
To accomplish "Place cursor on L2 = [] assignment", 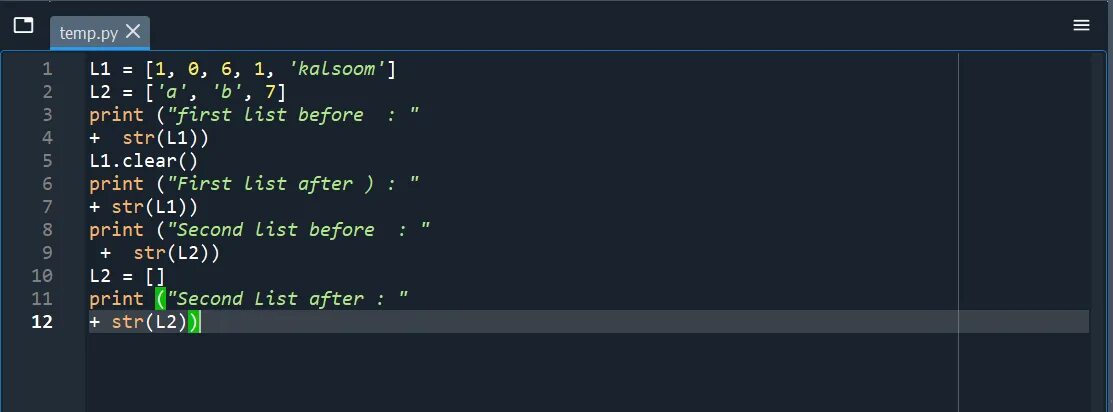I will pos(127,276).
